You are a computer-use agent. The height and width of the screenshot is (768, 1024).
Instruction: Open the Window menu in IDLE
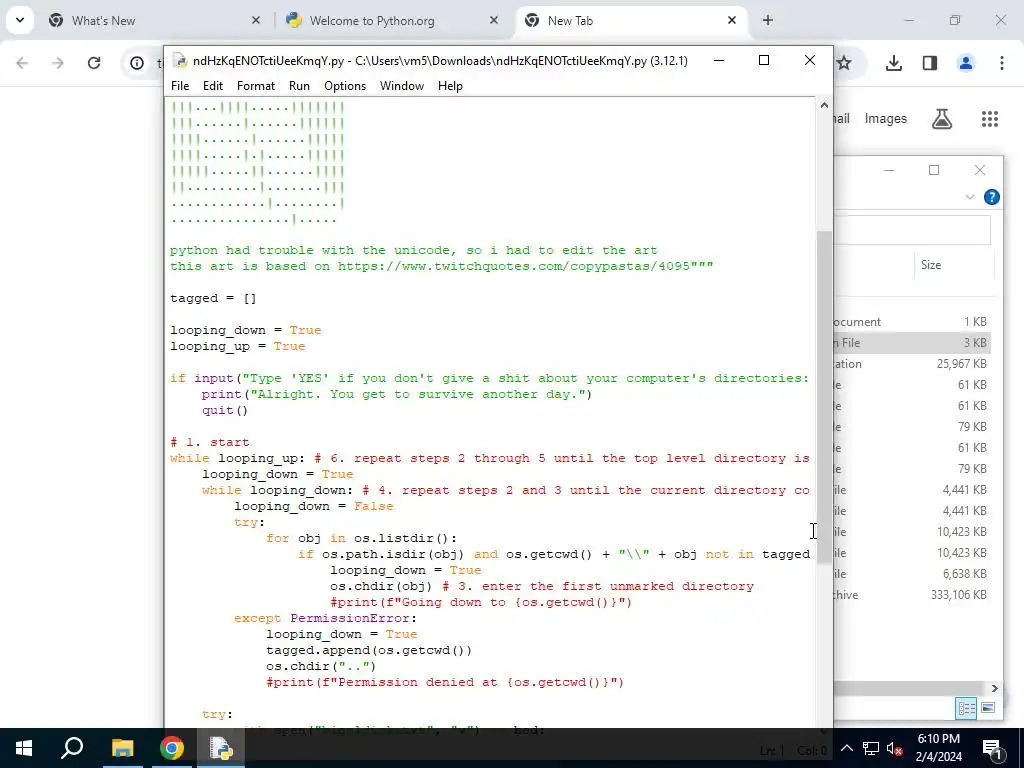pyautogui.click(x=402, y=86)
